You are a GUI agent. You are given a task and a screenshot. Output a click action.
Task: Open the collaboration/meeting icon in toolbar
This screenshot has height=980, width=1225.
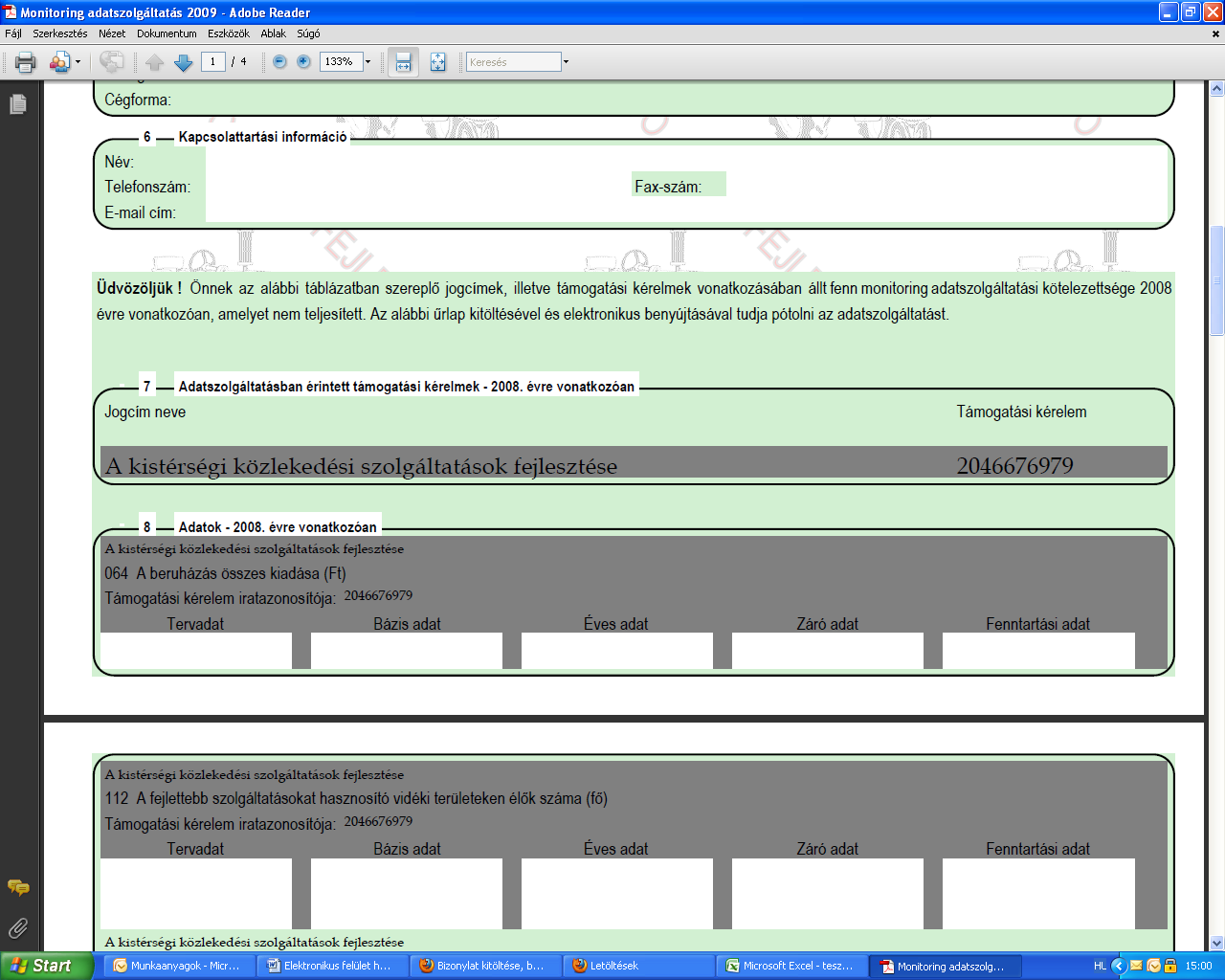coord(59,62)
